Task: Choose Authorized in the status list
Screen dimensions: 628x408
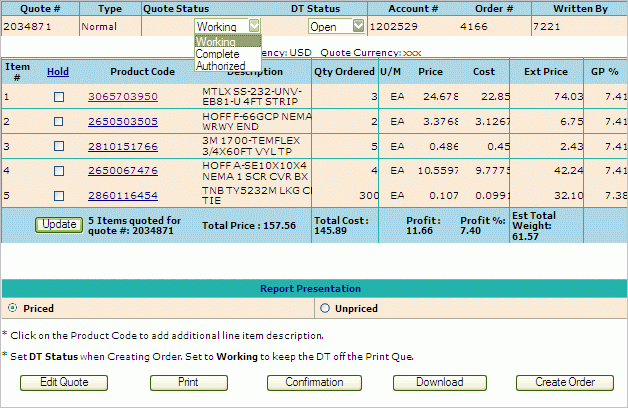Action: (221, 66)
